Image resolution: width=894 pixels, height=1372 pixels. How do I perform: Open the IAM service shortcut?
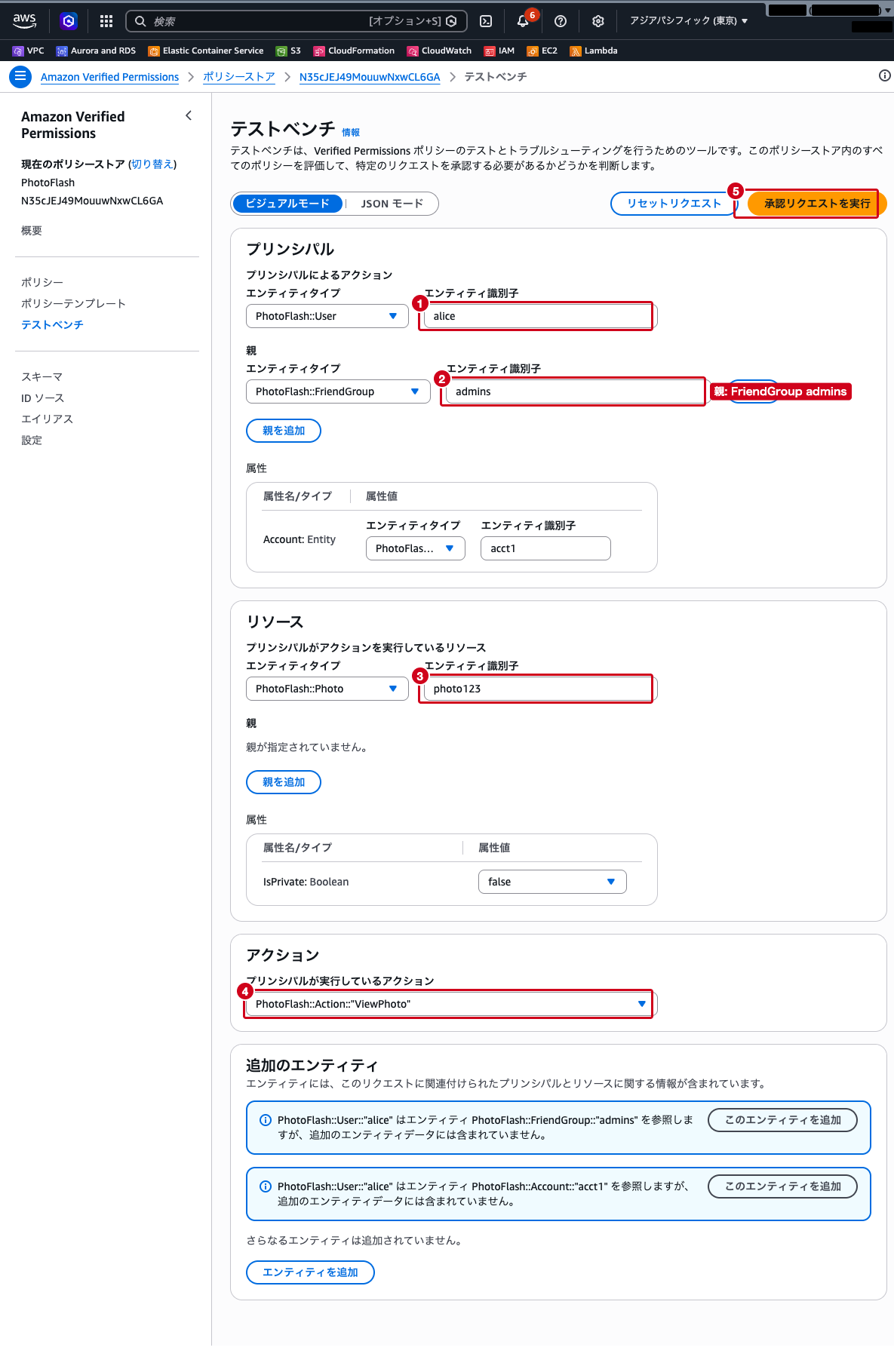[499, 51]
